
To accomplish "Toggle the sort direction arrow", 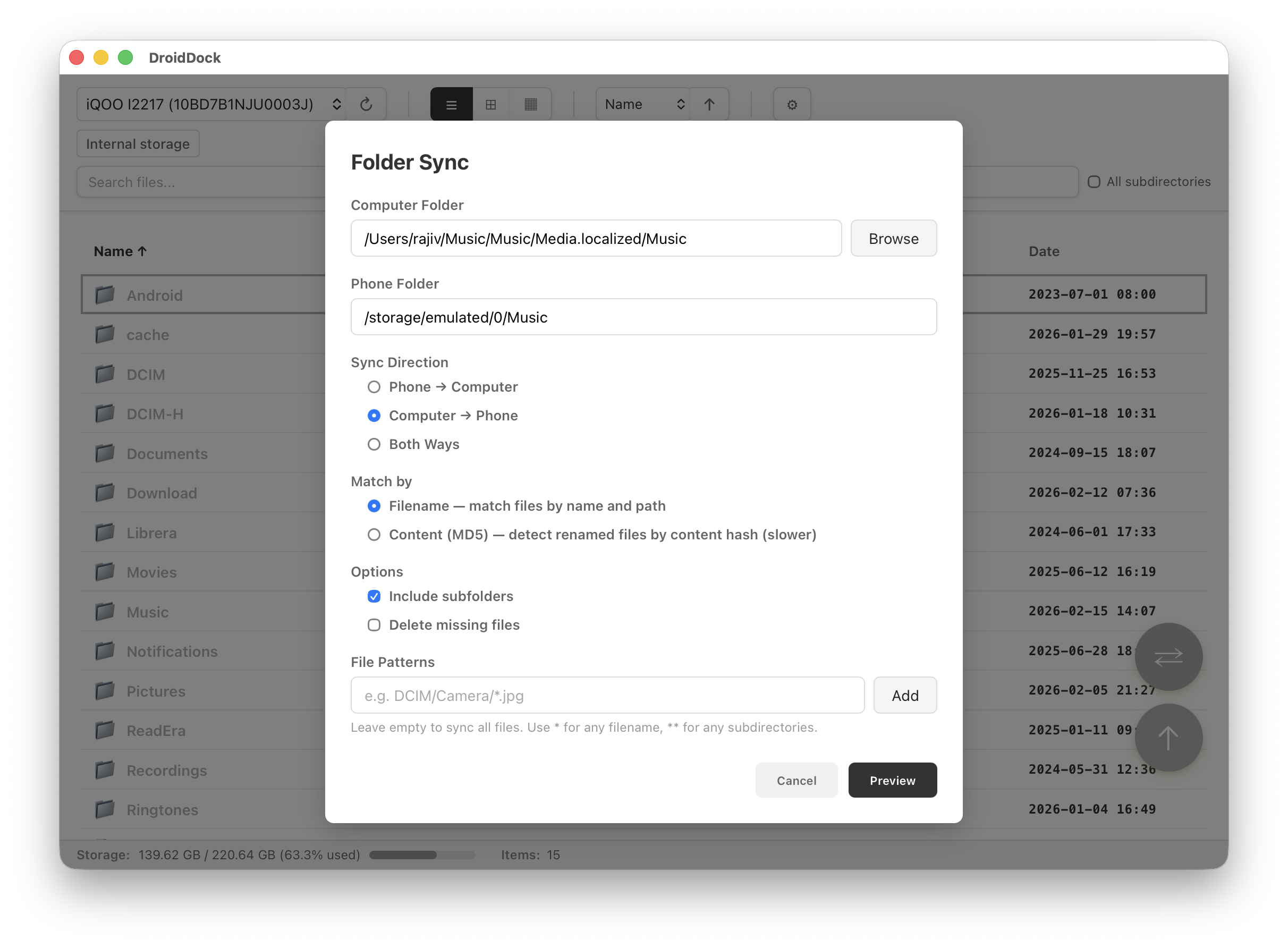I will tap(709, 104).
